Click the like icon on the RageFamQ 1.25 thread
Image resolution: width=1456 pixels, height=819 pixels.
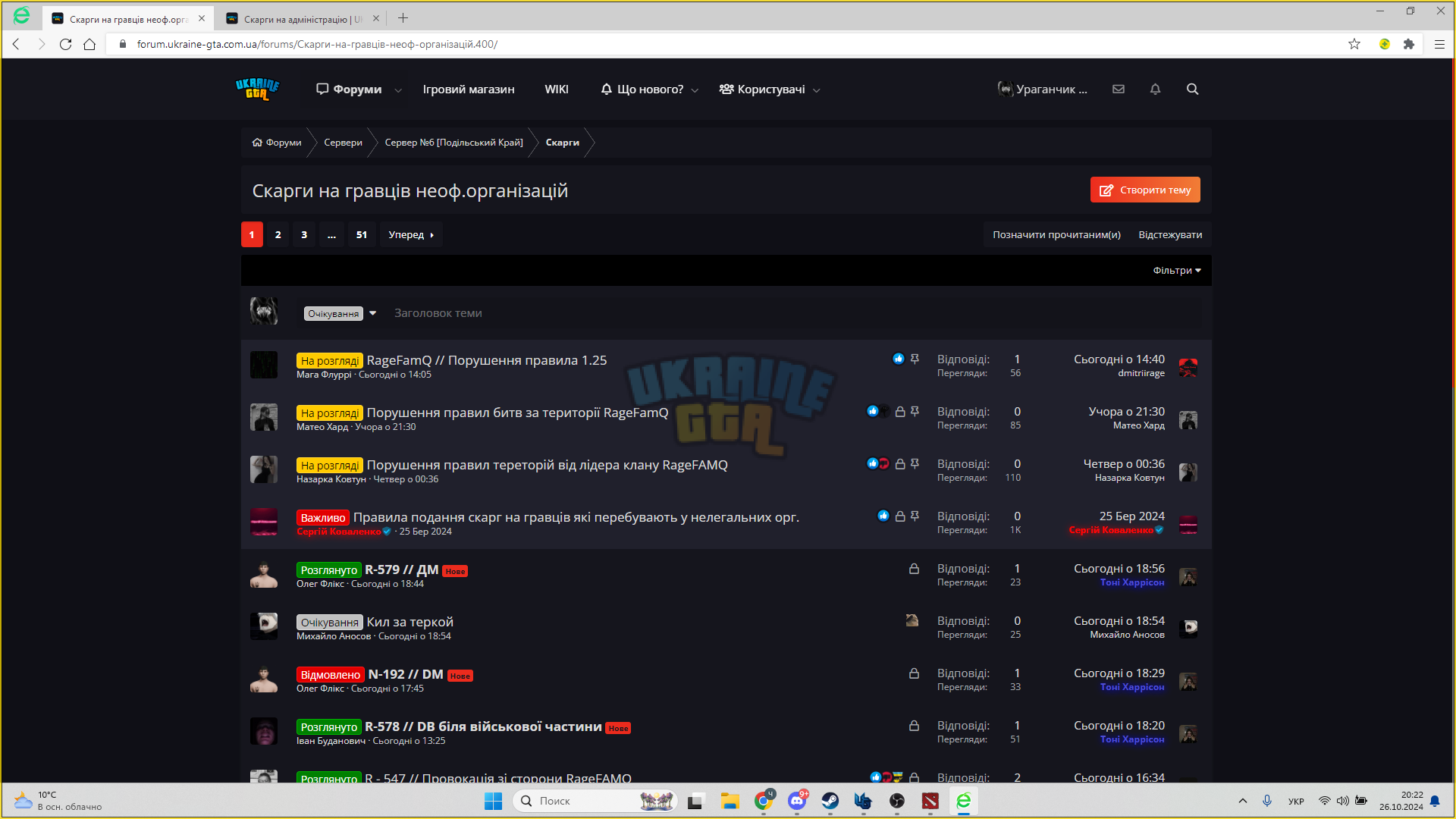pyautogui.click(x=899, y=359)
